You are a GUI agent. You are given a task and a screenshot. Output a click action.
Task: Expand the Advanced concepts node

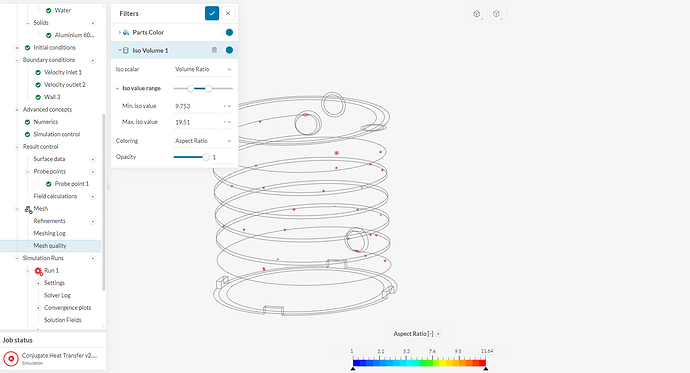(17, 110)
